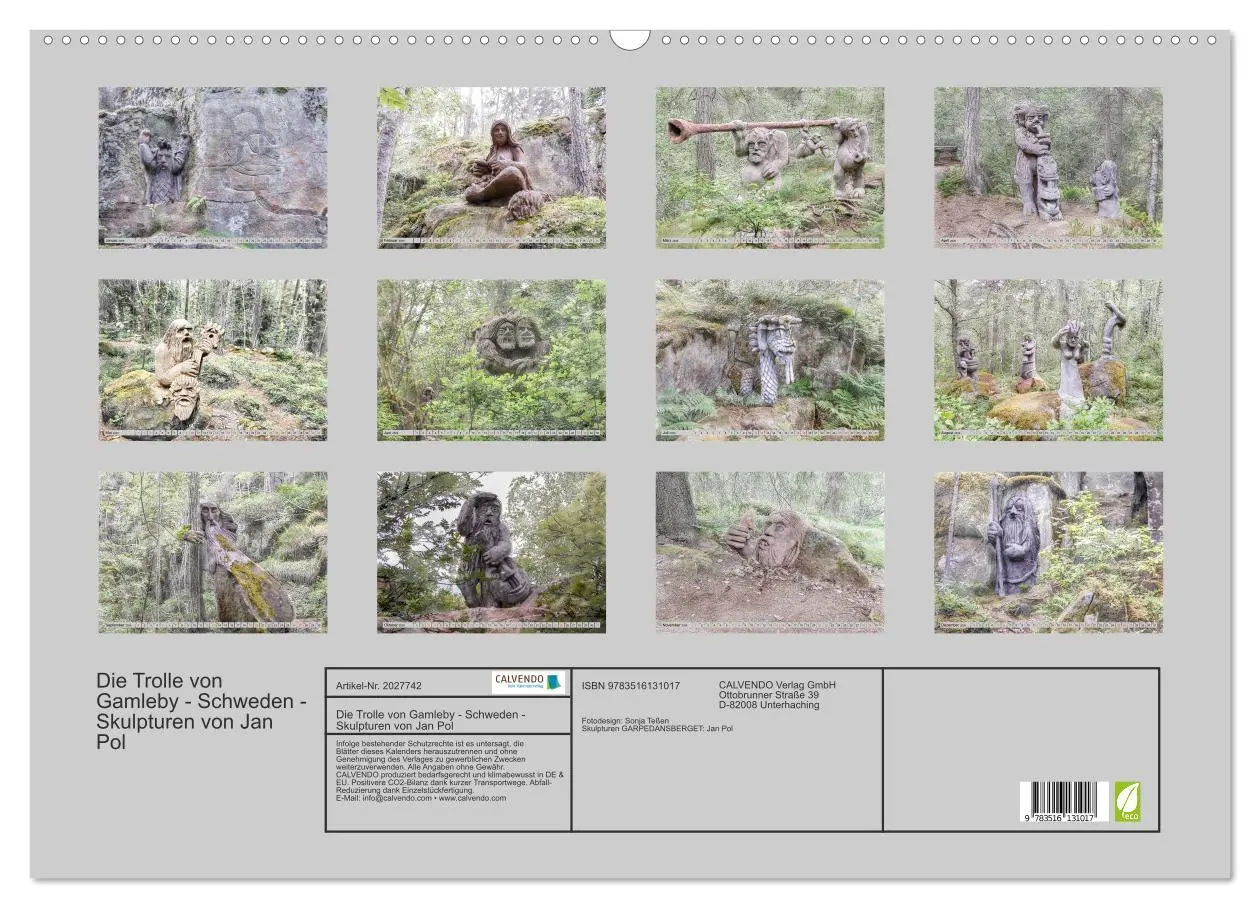The height and width of the screenshot is (908, 1260).
Task: Open the November photo of the face carved in the ground
Action: click(770, 552)
